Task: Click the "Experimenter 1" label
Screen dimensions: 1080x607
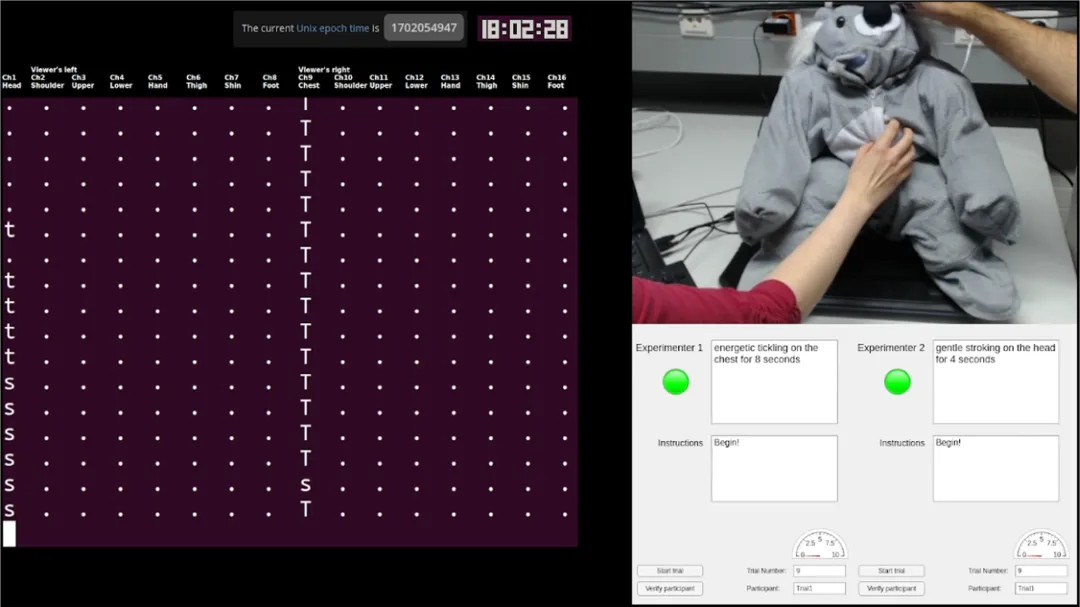Action: tap(669, 348)
